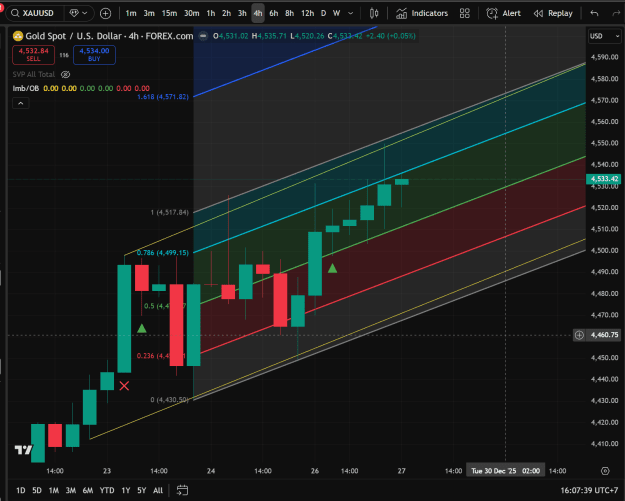This screenshot has width=625, height=501.
Task: Select the 30m timeframe
Action: [191, 13]
